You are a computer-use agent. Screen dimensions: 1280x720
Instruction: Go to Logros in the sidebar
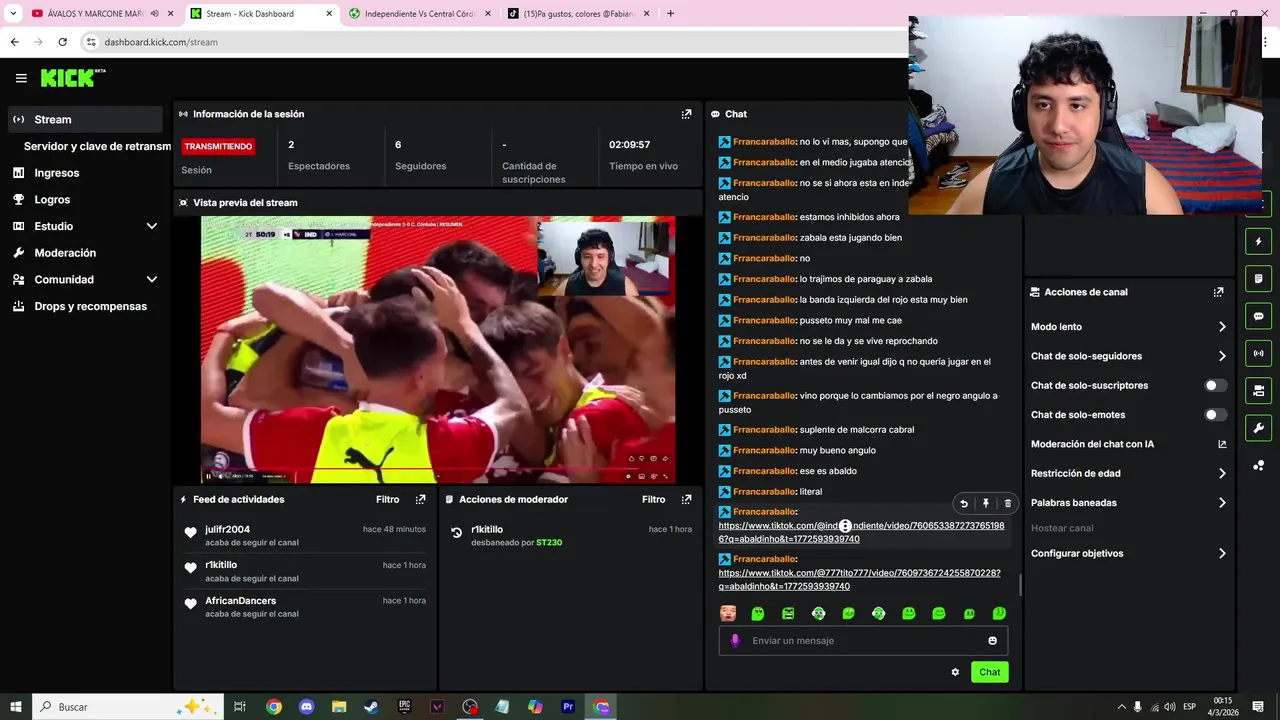tap(85, 200)
